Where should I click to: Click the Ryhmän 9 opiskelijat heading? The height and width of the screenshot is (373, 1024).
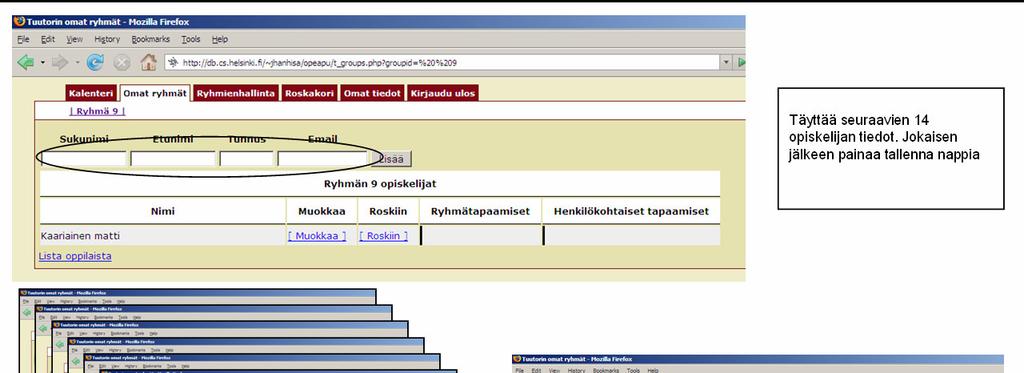(x=380, y=184)
